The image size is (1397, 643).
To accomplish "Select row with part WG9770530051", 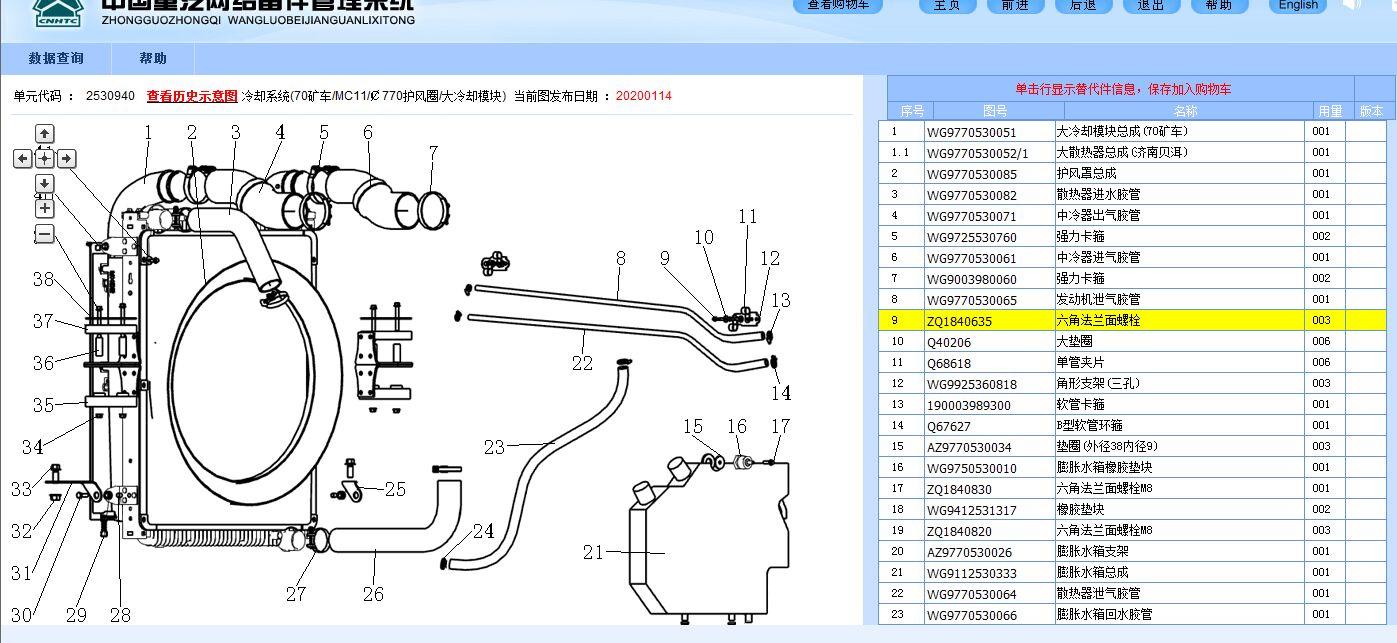I will tap(1132, 131).
